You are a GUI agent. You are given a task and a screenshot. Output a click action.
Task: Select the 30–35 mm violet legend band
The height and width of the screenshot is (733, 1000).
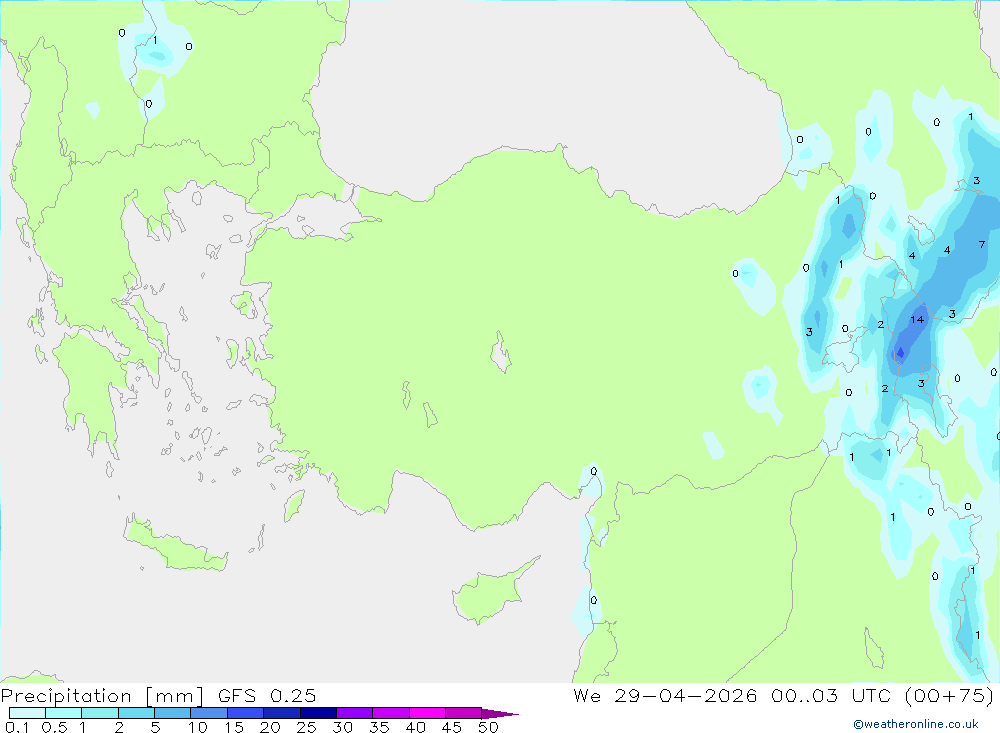pyautogui.click(x=355, y=713)
